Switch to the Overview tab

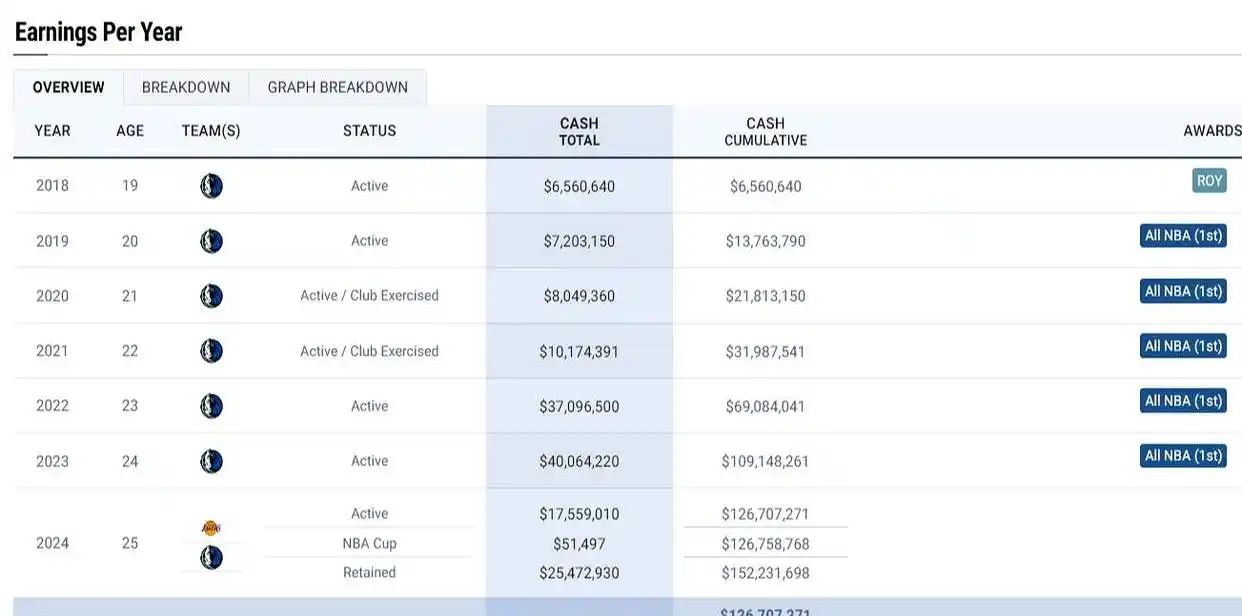(x=68, y=87)
